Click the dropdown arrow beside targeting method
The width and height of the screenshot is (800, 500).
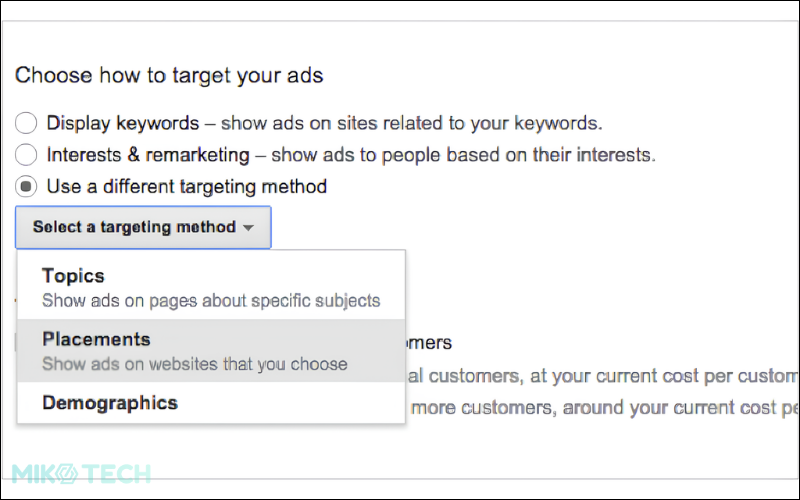point(248,228)
